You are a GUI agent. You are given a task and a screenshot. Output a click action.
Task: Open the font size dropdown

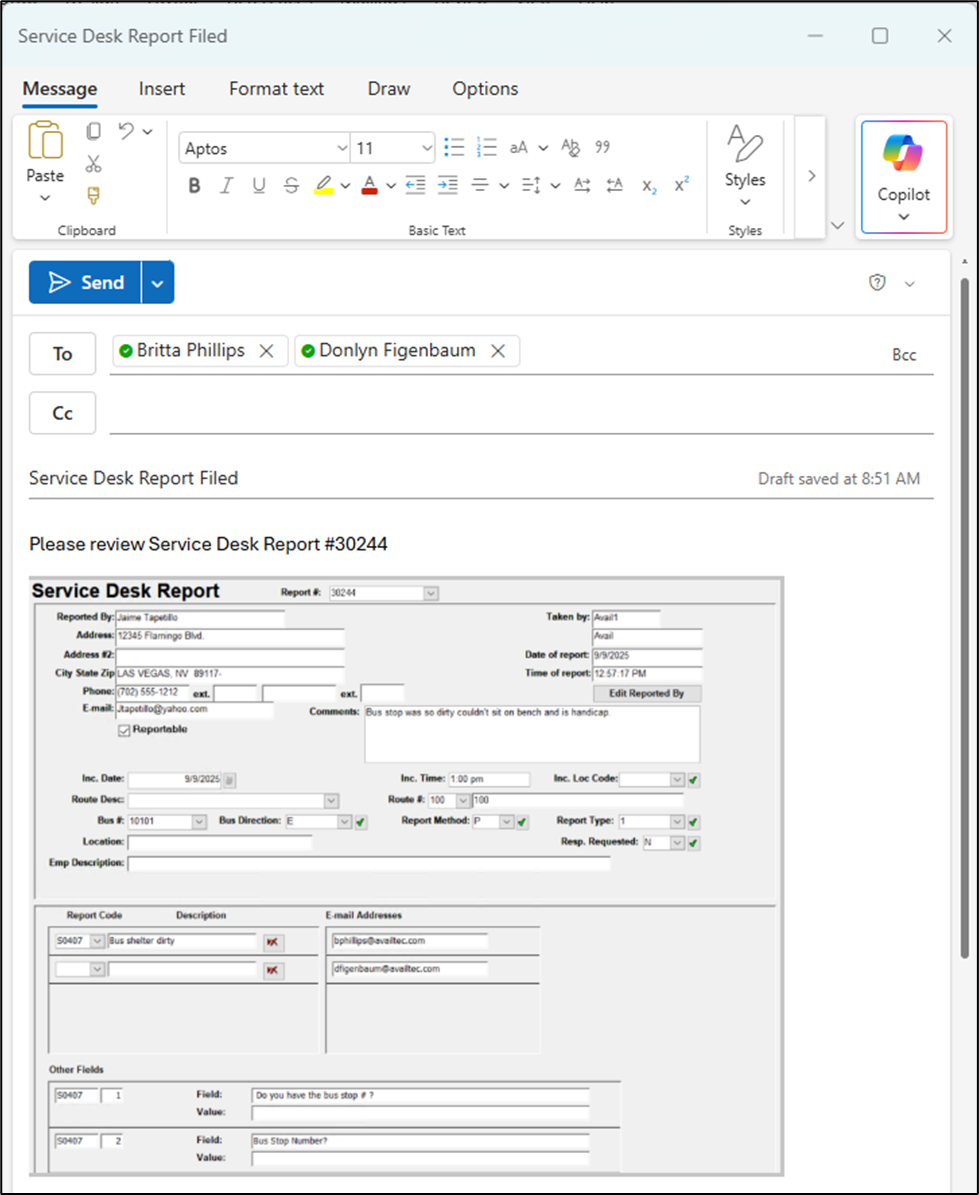pyautogui.click(x=425, y=148)
